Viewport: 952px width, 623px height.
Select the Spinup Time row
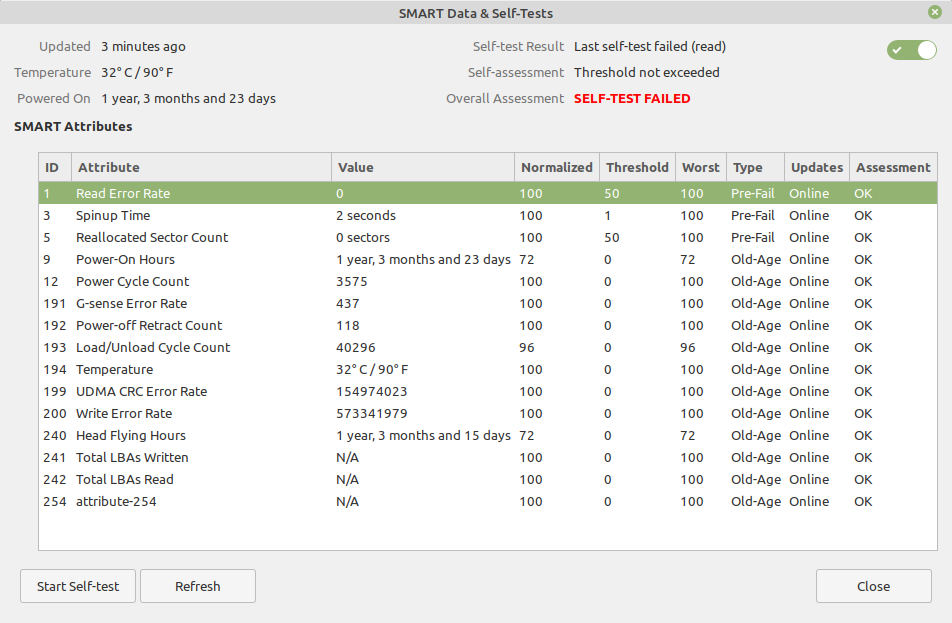pos(488,215)
